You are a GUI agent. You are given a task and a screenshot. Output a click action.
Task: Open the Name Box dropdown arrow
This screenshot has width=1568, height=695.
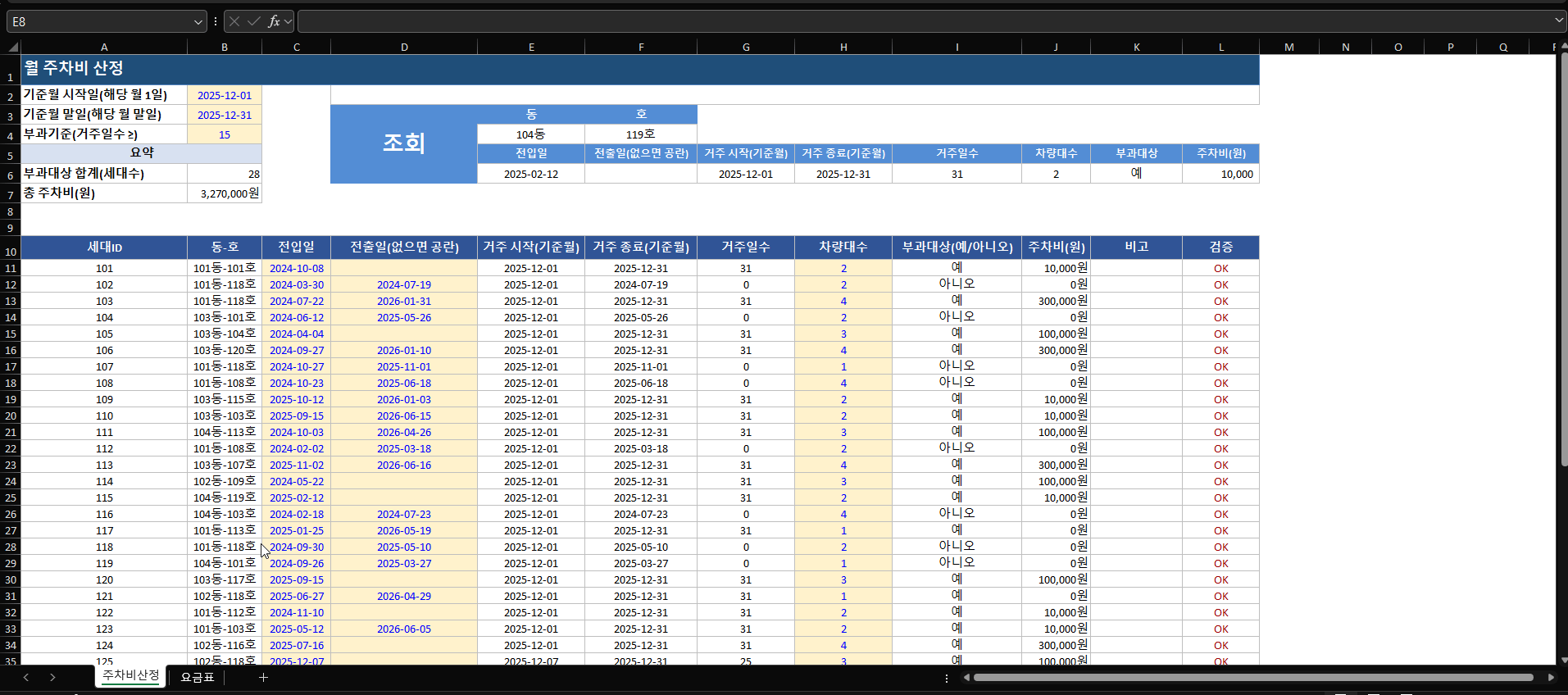tap(198, 22)
